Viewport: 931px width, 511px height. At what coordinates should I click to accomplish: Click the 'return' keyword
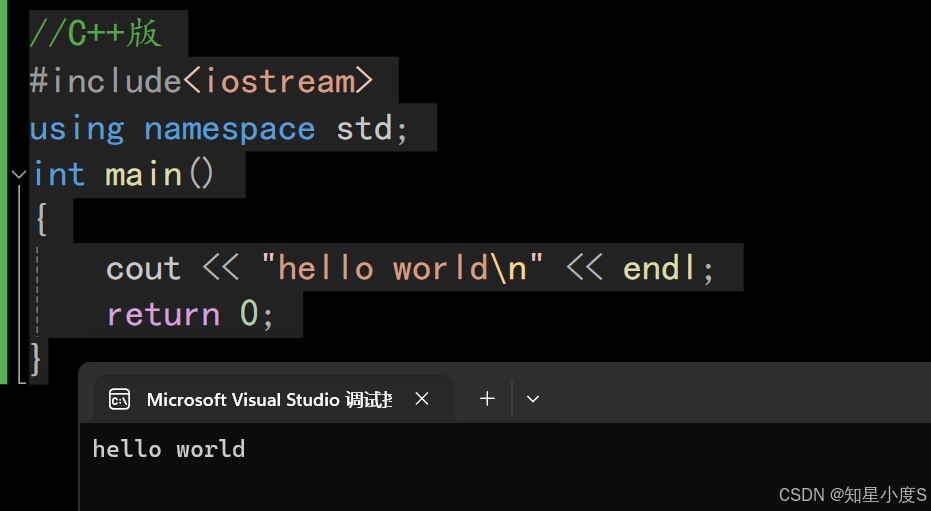(163, 314)
